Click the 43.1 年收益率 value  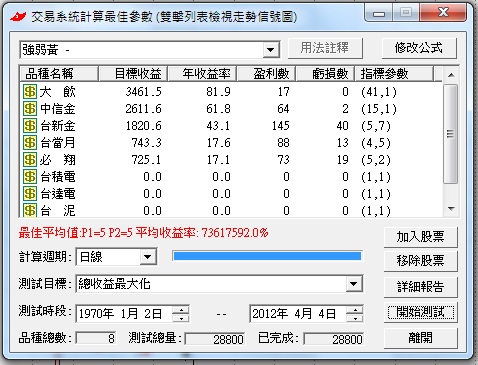[218, 126]
